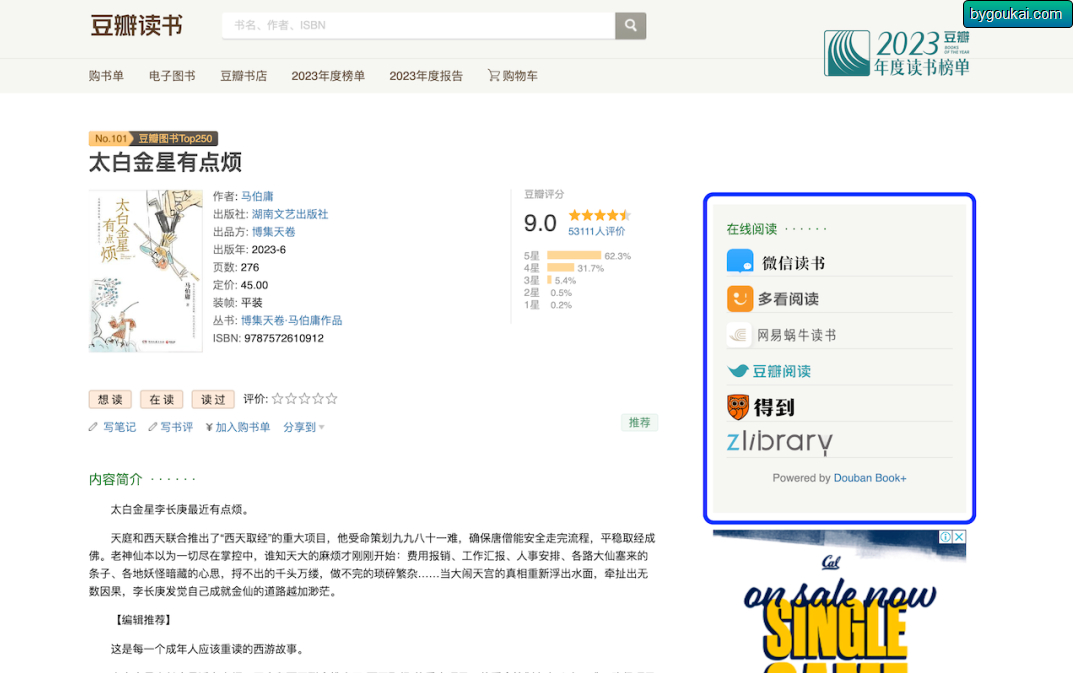This screenshot has height=673, width=1073.
Task: Click the 5星 rating bar
Action: [574, 256]
